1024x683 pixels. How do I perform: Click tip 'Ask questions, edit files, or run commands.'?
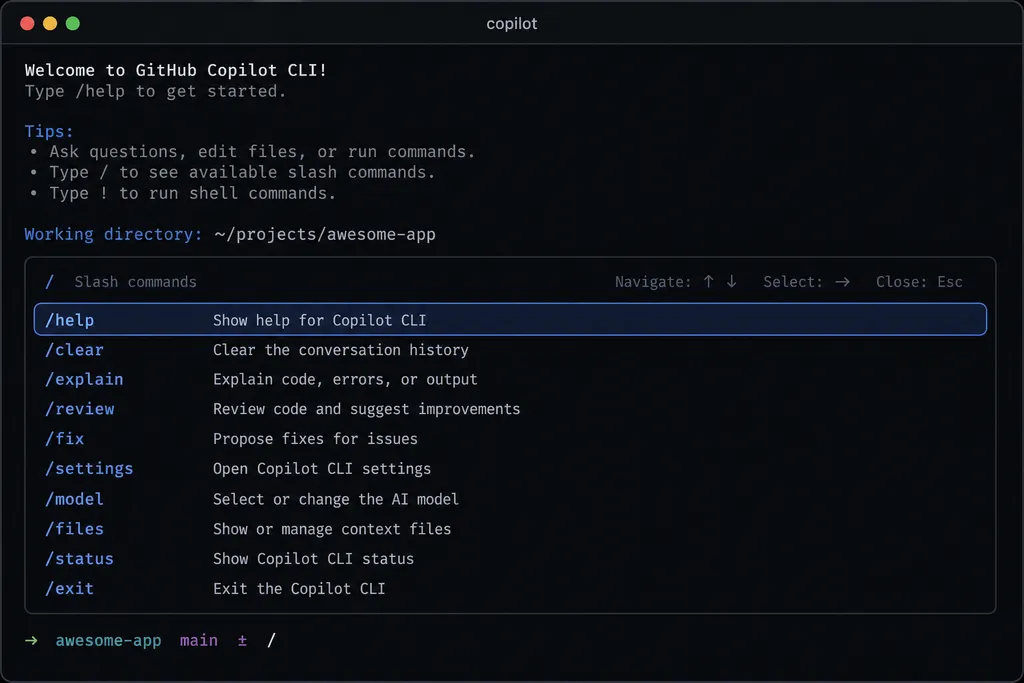pyautogui.click(x=262, y=151)
